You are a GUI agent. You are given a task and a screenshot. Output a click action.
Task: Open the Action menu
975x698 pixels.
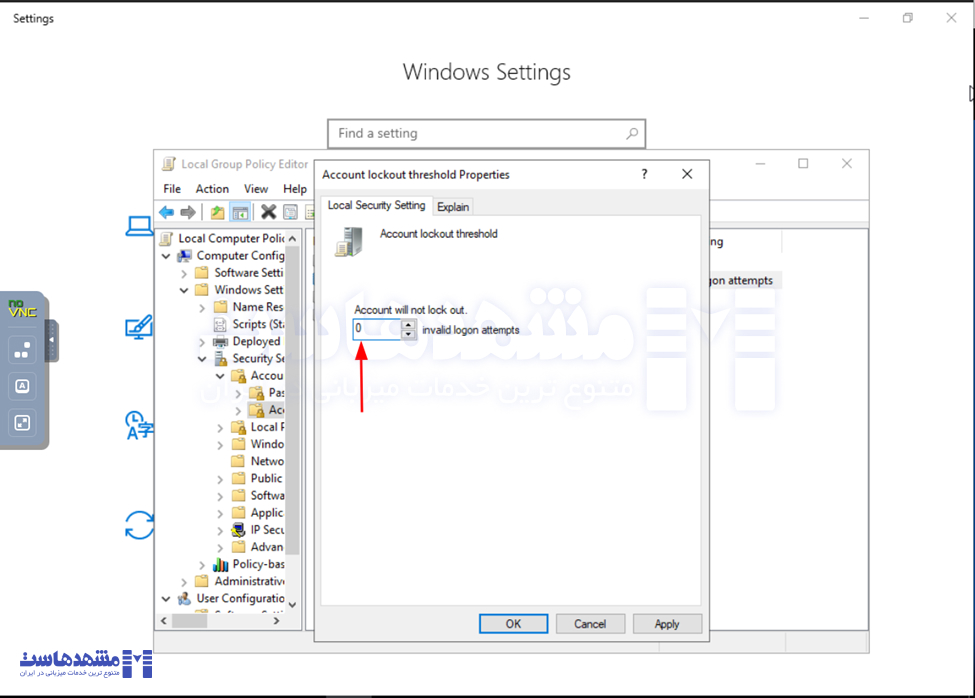click(x=212, y=189)
